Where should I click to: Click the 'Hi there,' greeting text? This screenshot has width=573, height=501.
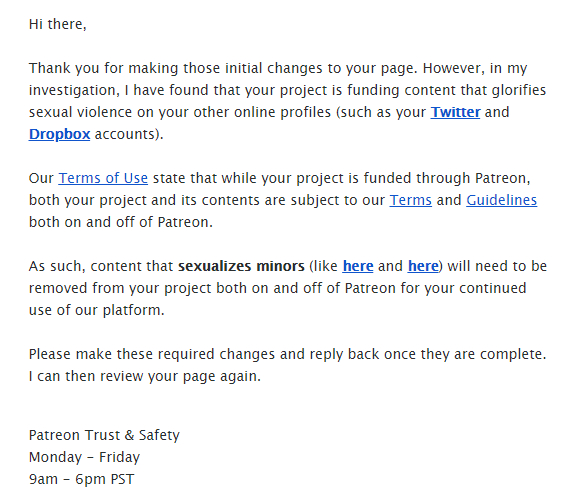(x=58, y=24)
